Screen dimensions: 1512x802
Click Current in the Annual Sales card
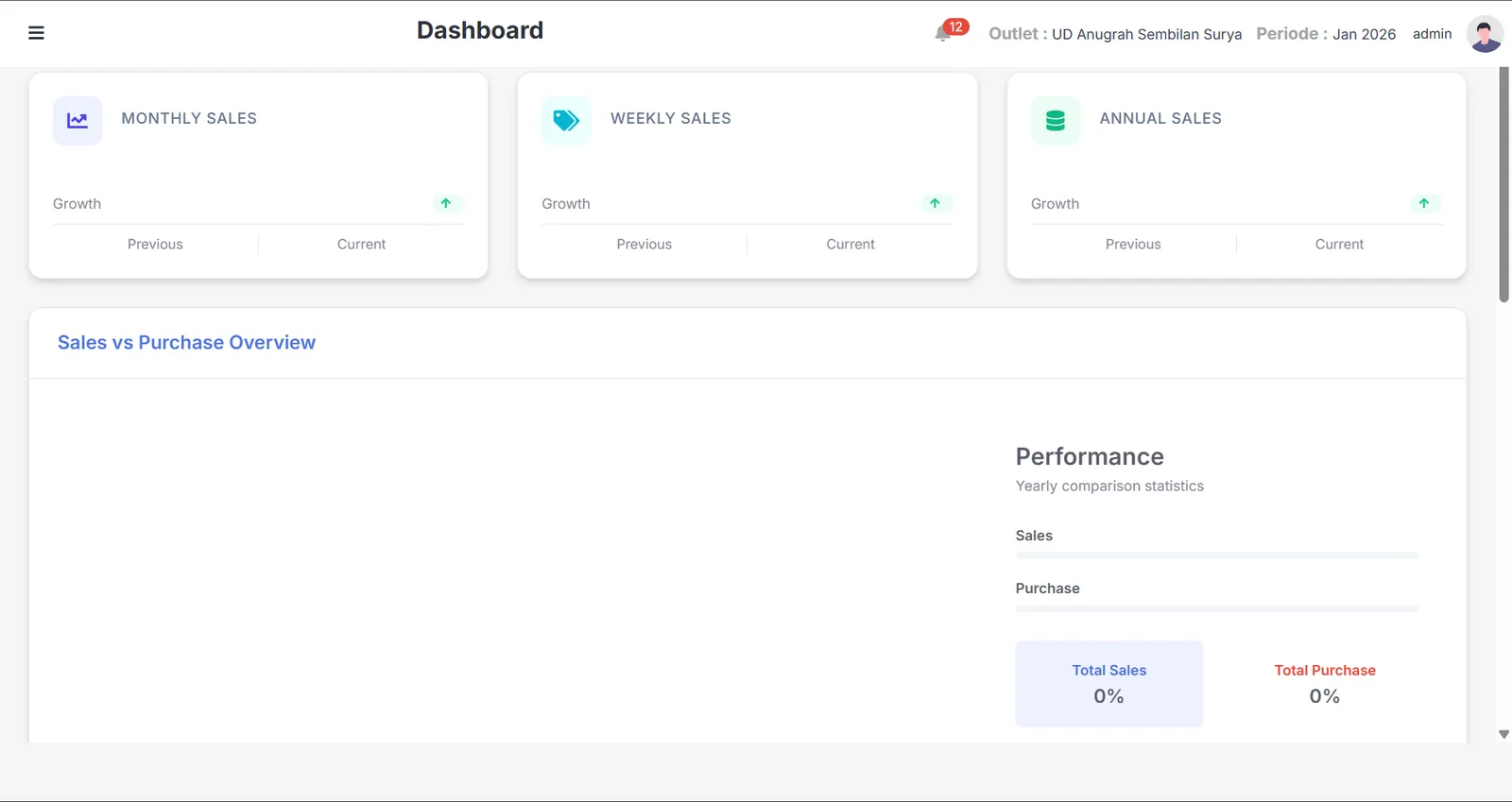click(x=1339, y=244)
